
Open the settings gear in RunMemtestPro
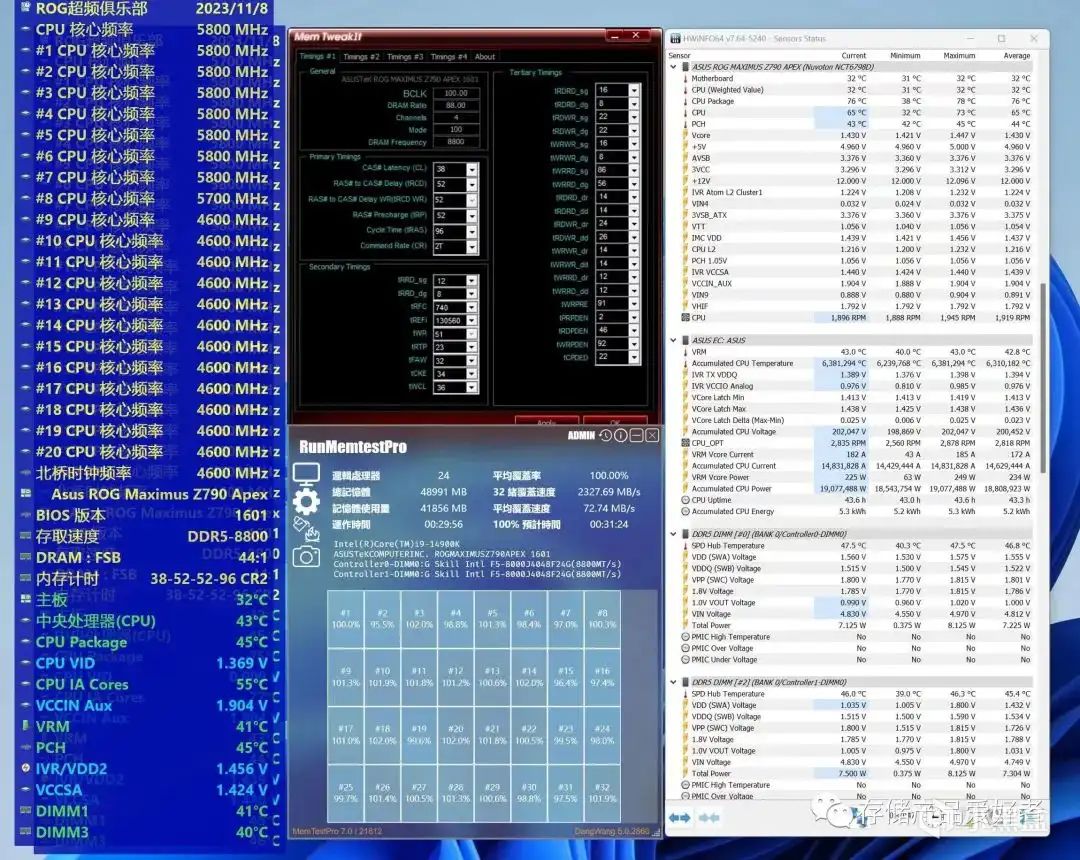(306, 501)
